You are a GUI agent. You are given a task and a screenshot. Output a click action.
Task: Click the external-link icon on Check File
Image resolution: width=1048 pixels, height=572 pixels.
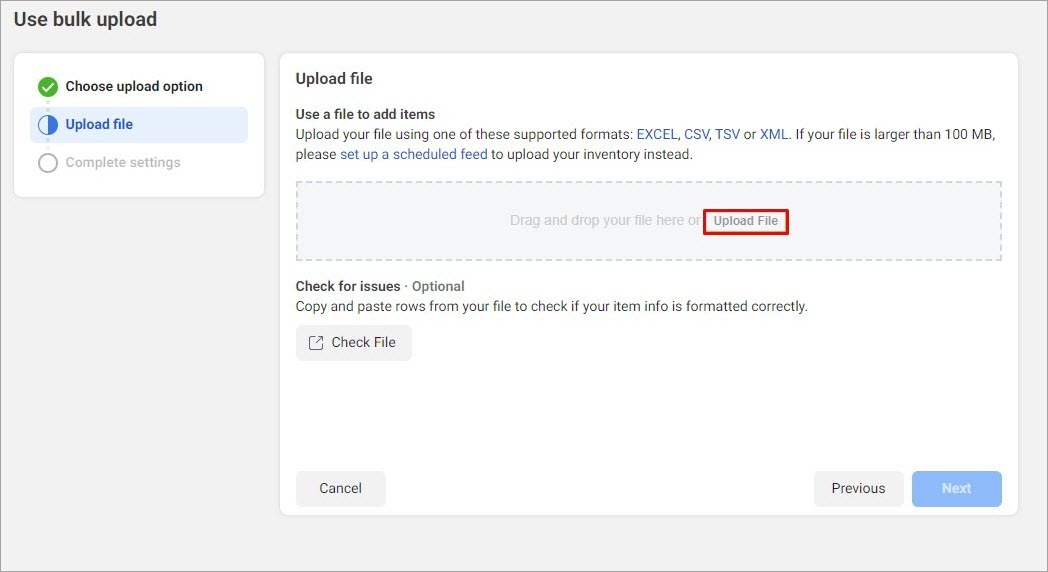pos(315,343)
